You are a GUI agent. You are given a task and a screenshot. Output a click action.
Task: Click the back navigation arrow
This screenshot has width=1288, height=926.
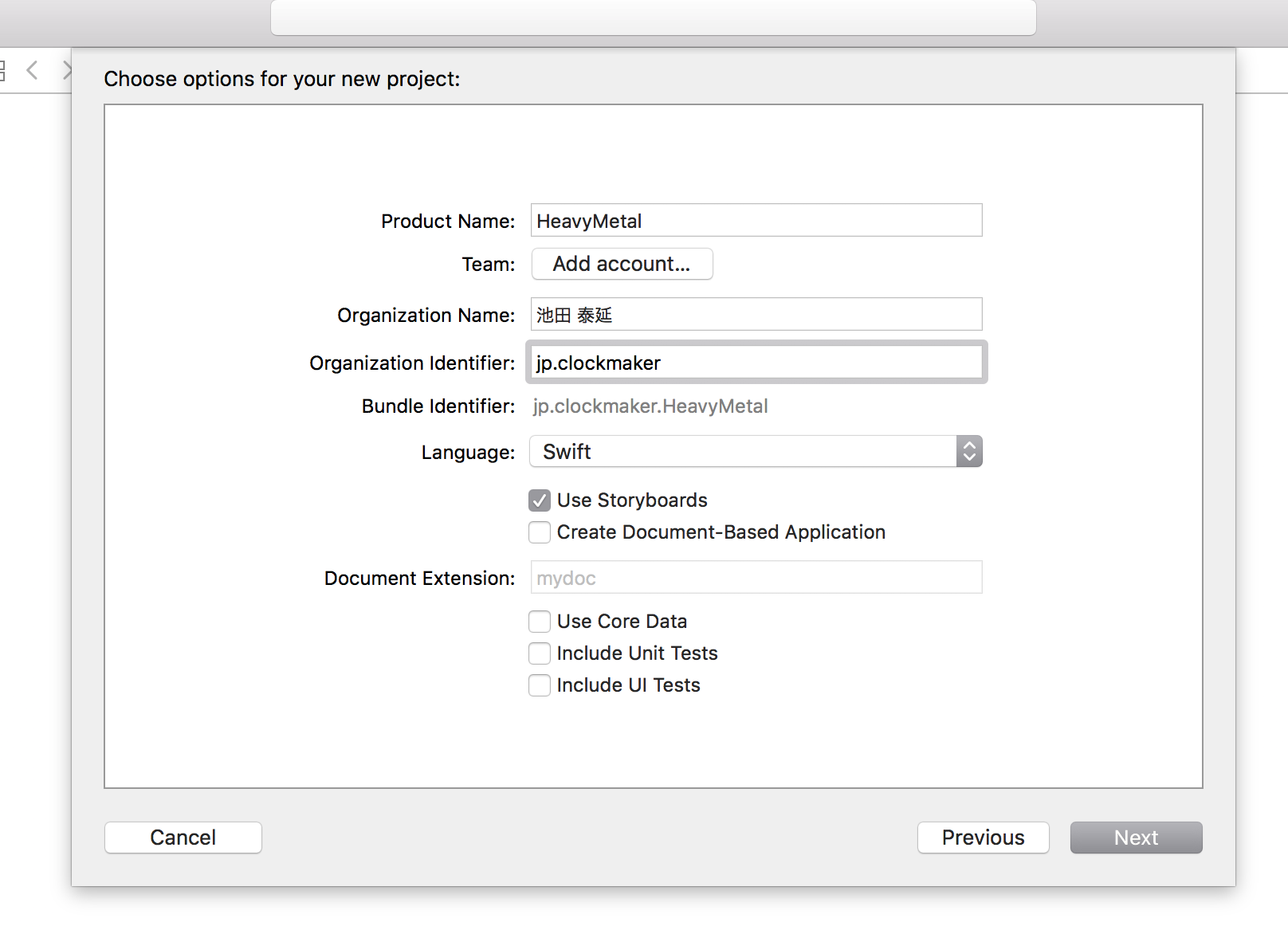[31, 70]
